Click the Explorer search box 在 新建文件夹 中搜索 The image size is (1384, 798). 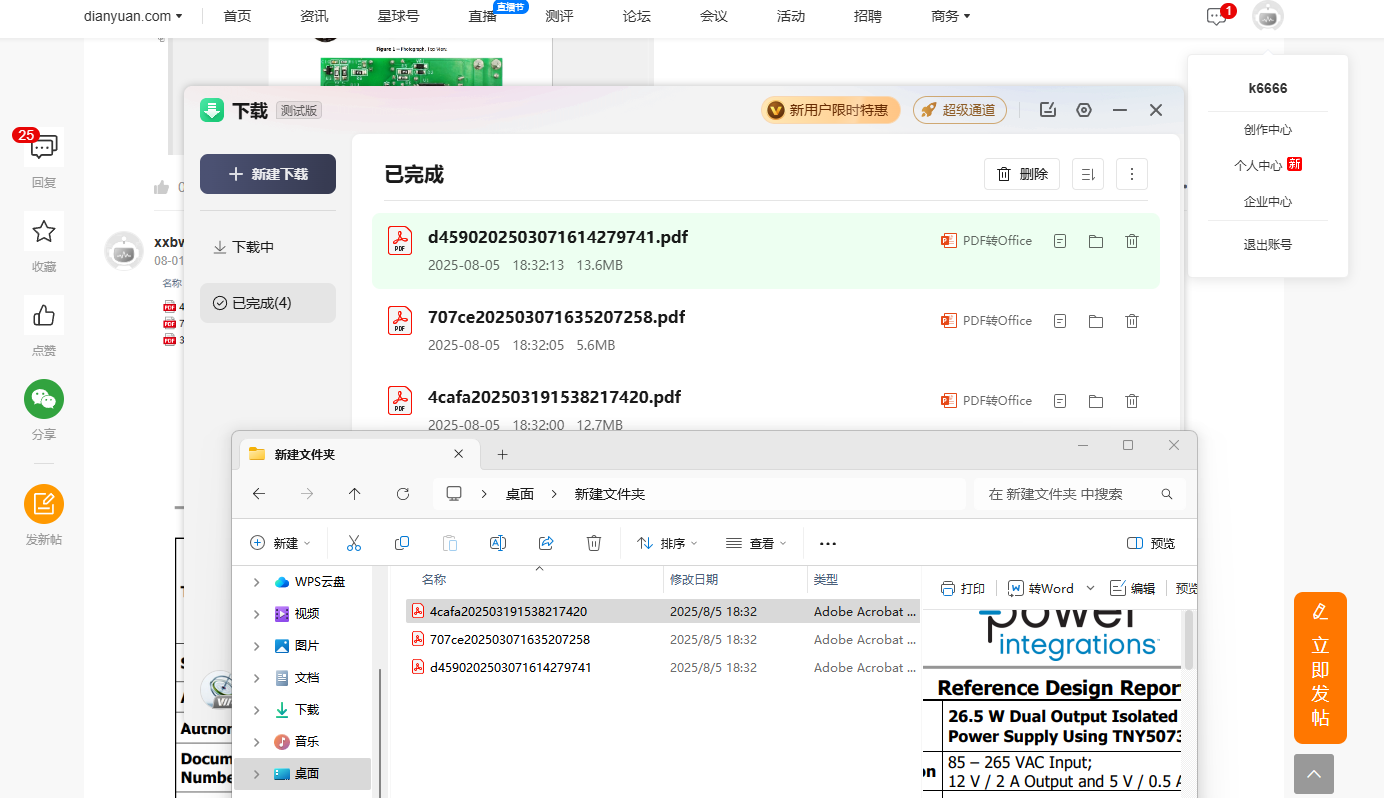(x=1080, y=494)
